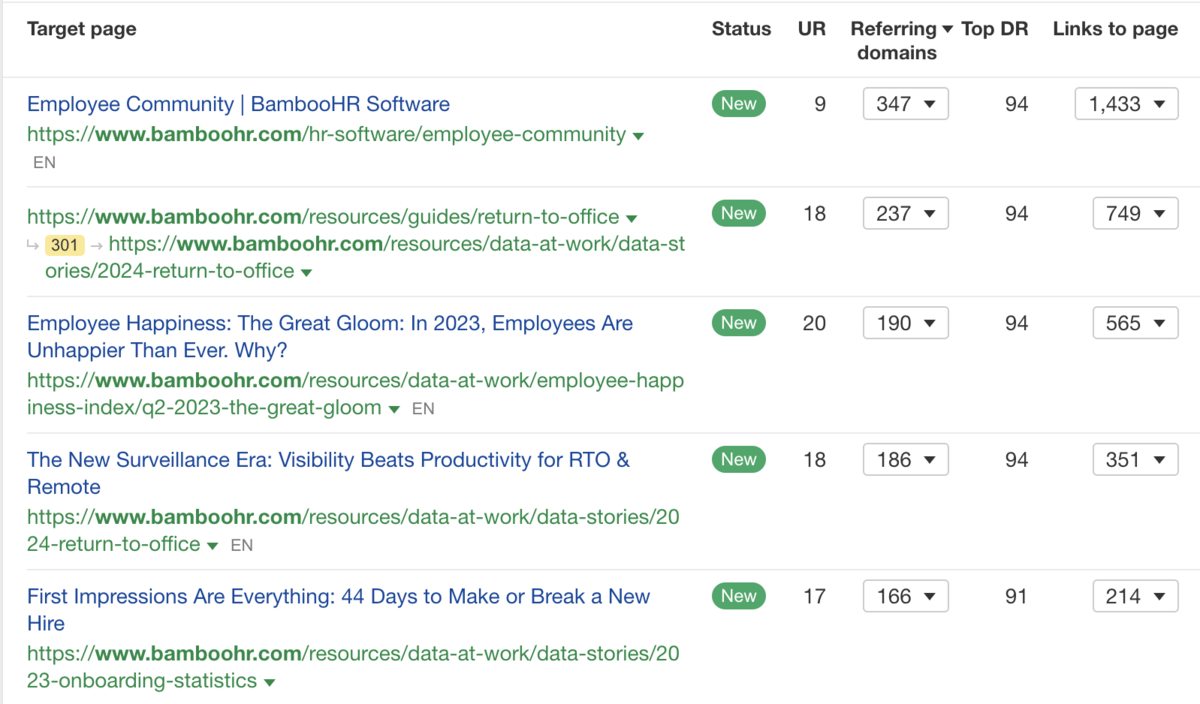Open the 351 links to page dropdown
The width and height of the screenshot is (1200, 704).
coord(1135,460)
